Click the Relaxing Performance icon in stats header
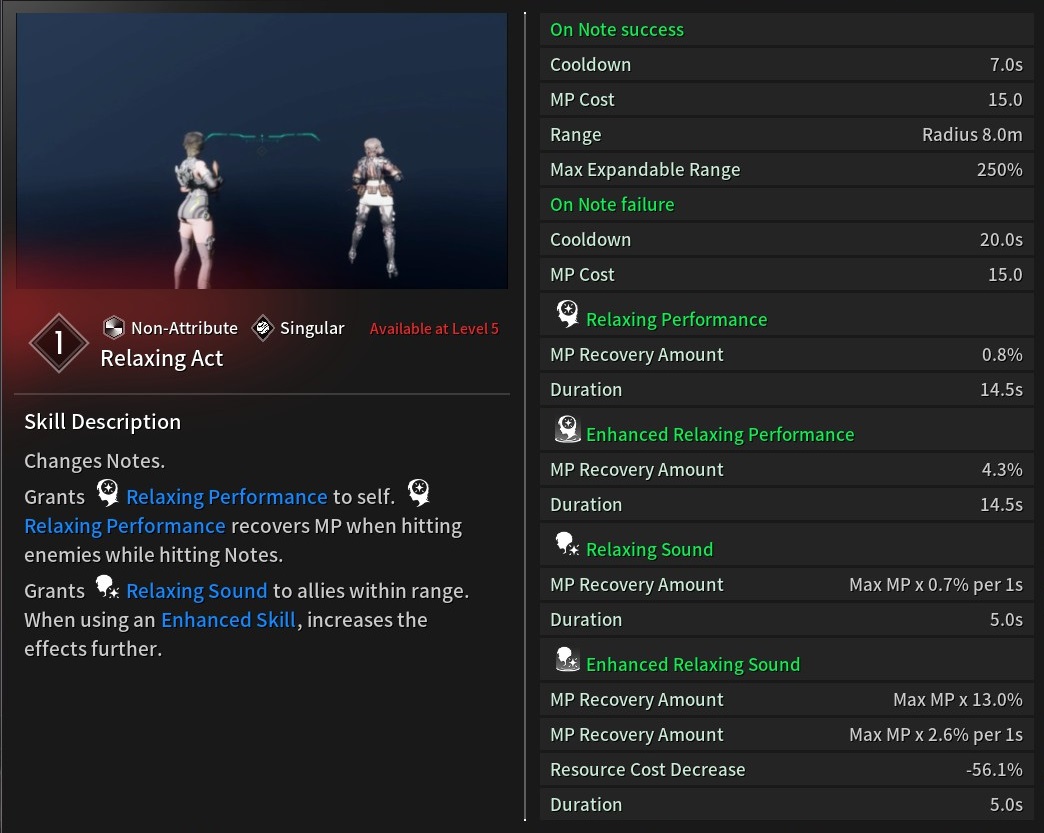Viewport: 1044px width, 833px height. tap(567, 314)
